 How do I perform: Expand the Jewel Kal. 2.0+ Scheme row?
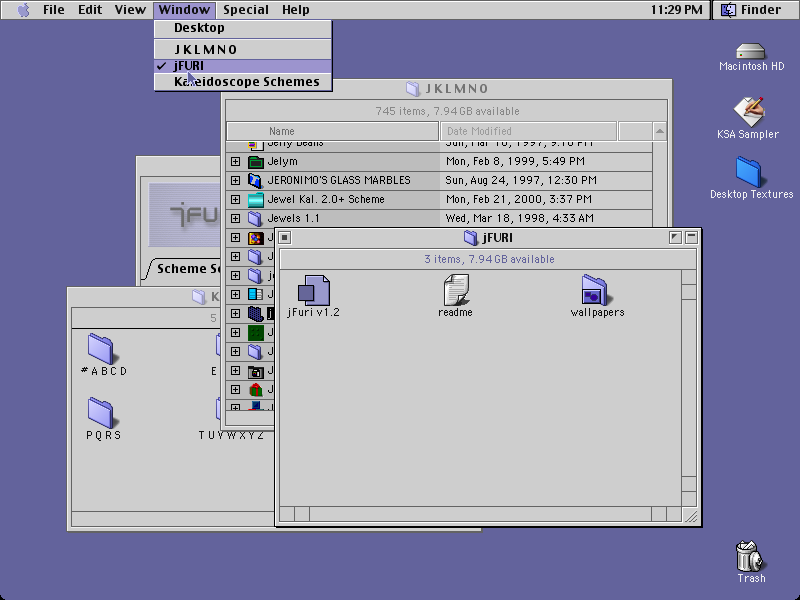coord(235,199)
